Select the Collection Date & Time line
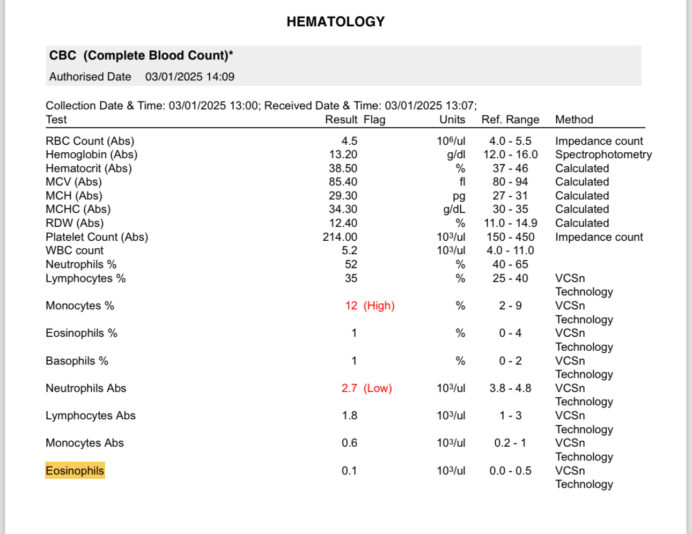The image size is (692, 534). click(x=261, y=105)
